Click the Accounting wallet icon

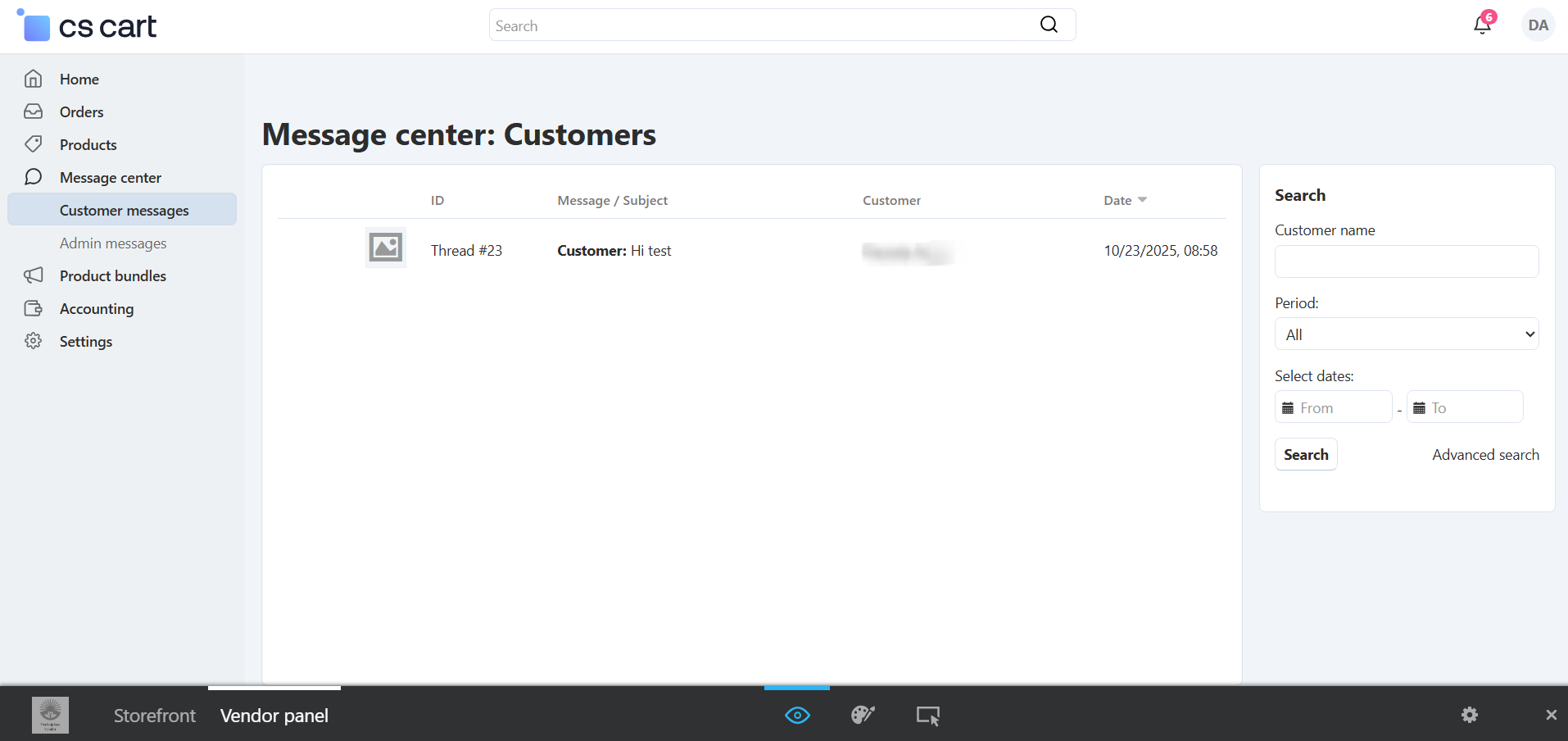click(x=34, y=309)
